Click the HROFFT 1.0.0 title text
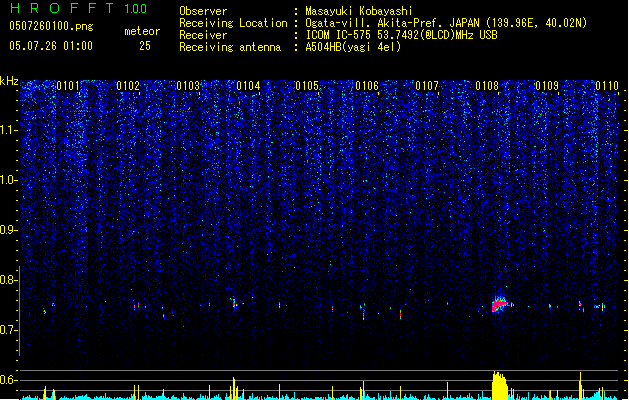The image size is (629, 400). pyautogui.click(x=78, y=8)
